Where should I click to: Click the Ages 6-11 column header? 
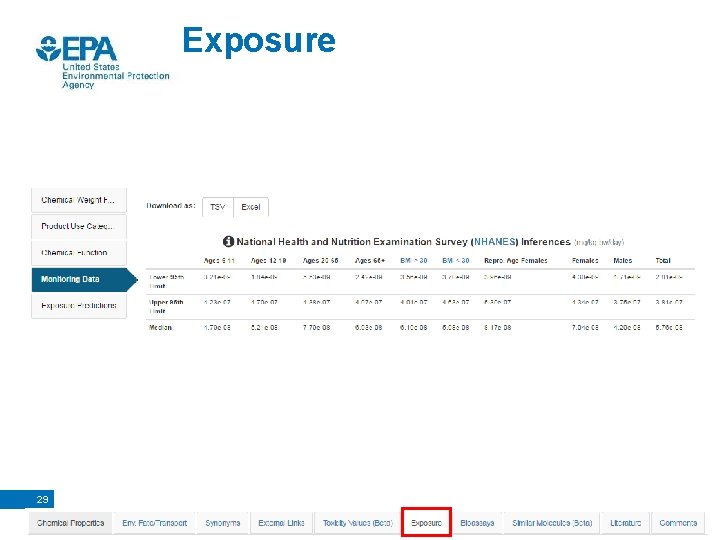coord(219,260)
